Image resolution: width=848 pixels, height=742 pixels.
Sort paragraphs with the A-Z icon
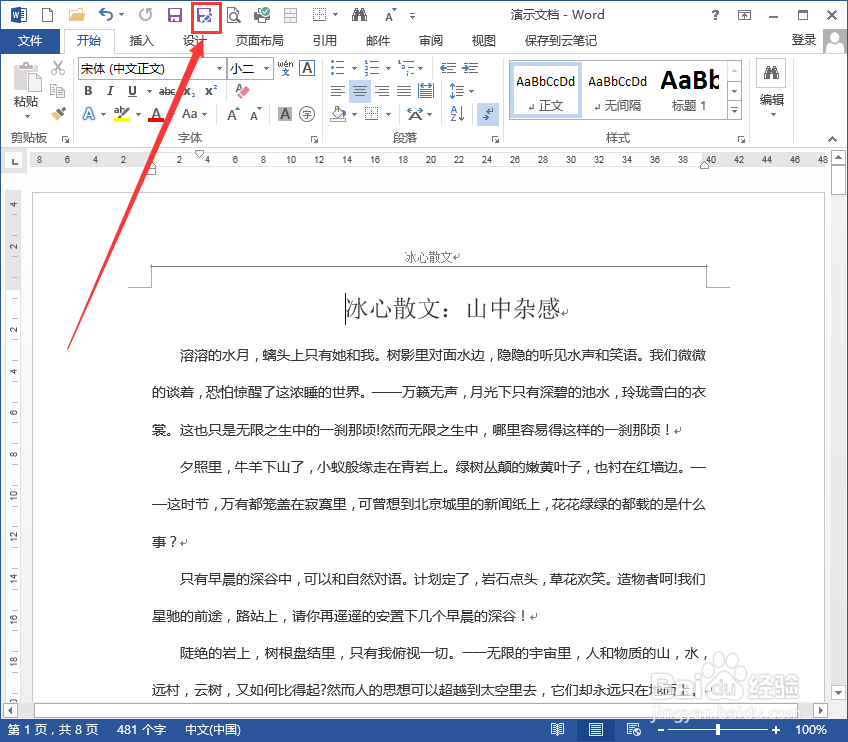(x=457, y=114)
